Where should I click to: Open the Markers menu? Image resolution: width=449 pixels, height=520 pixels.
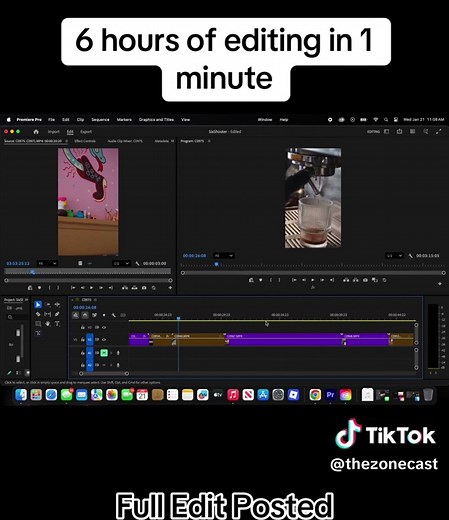[x=124, y=119]
